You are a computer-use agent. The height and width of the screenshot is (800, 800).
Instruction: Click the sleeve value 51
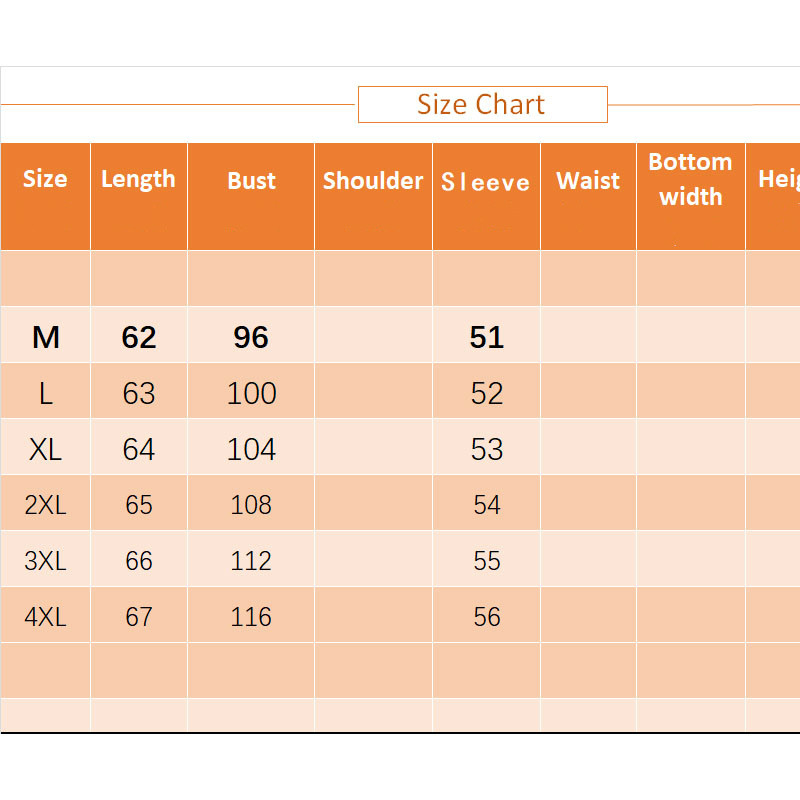tap(487, 338)
